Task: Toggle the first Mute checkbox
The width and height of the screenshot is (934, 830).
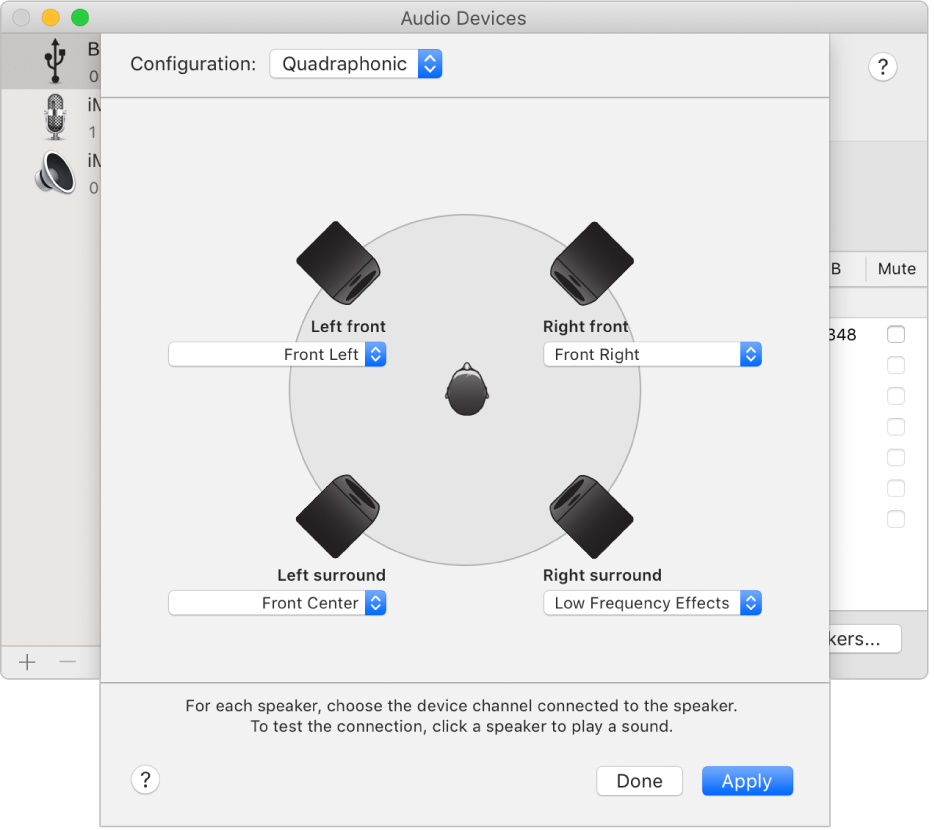Action: 896,334
